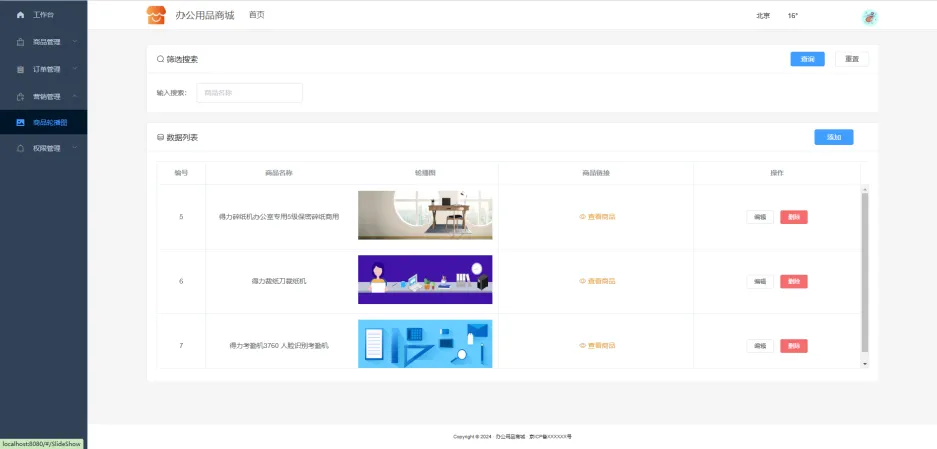The image size is (937, 449).
Task: Click the 营销管理 sidebar icon
Action: (x=20, y=96)
